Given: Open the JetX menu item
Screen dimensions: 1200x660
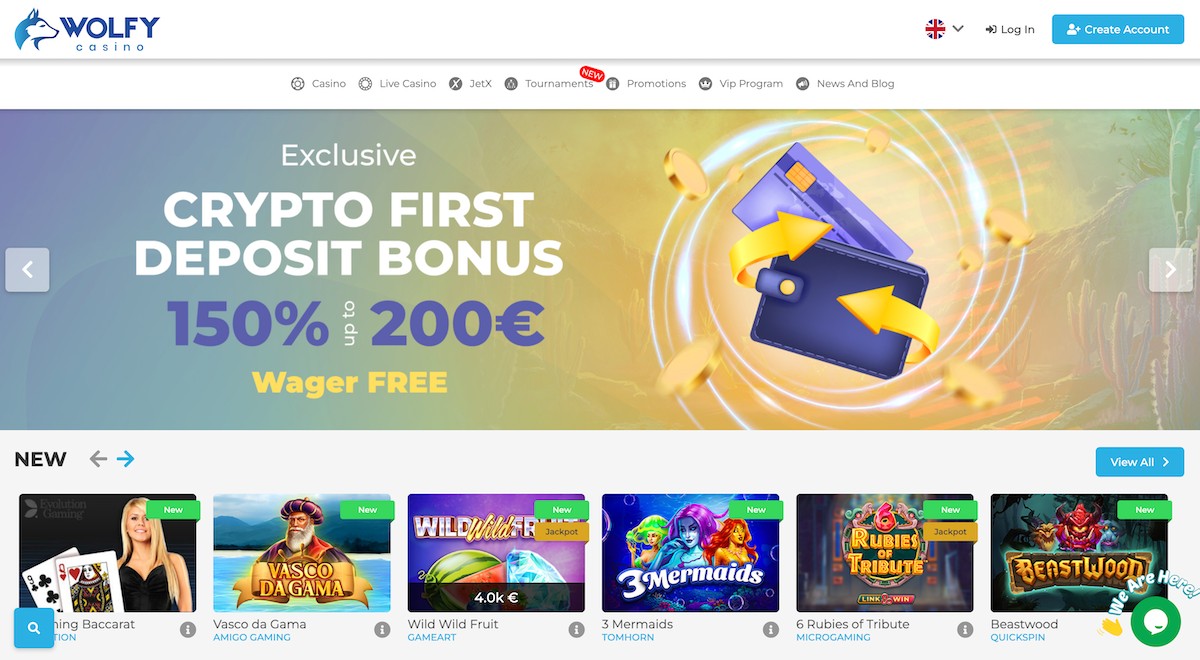Looking at the screenshot, I should click(x=470, y=84).
